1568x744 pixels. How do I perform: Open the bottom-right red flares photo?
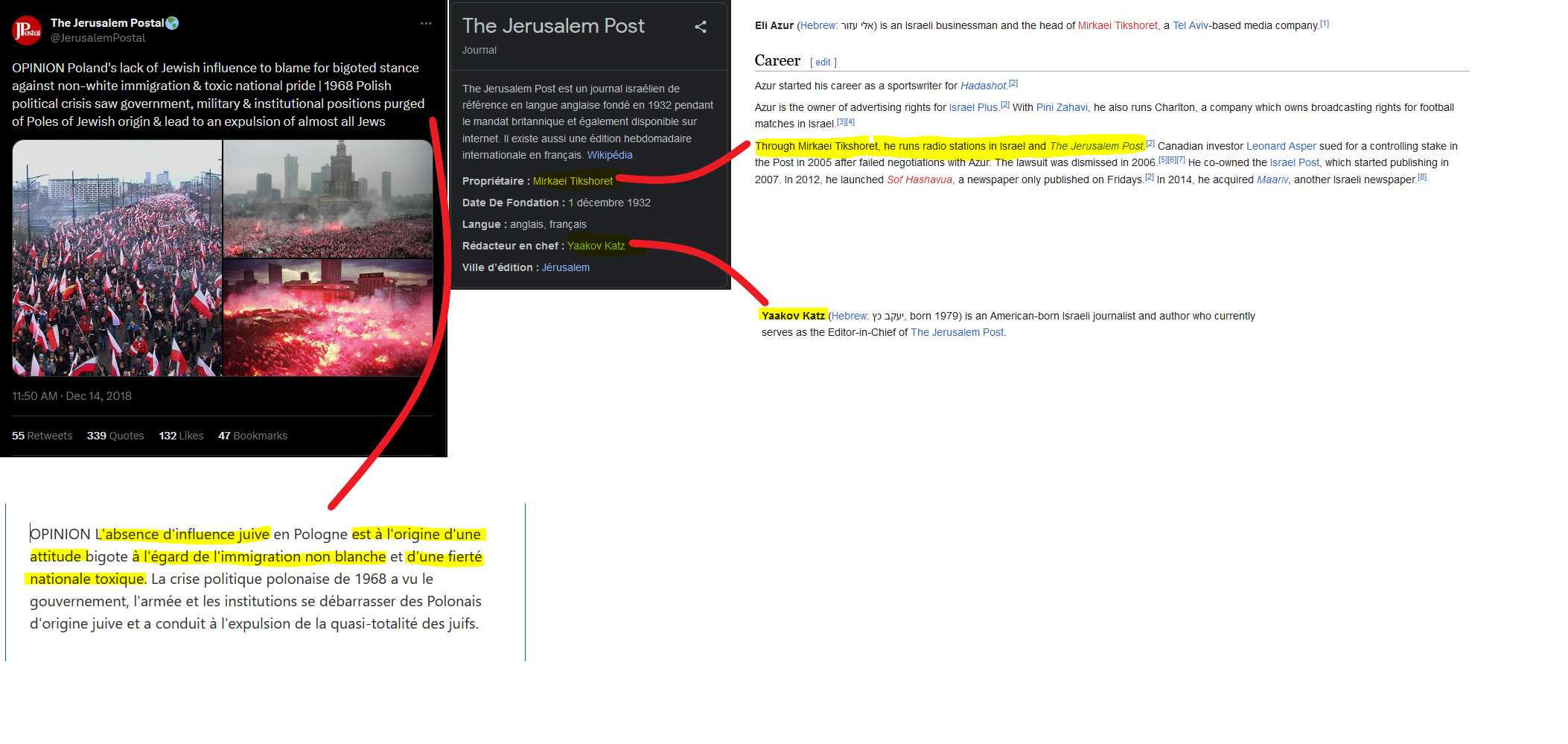click(x=328, y=318)
